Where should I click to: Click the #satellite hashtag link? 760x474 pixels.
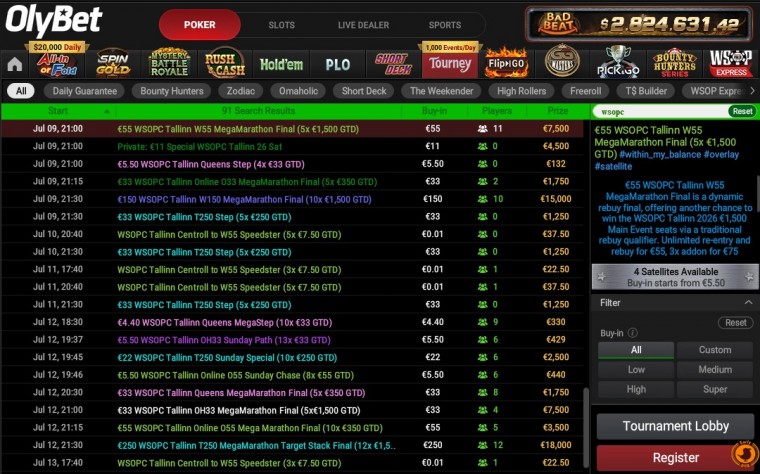pyautogui.click(x=613, y=166)
